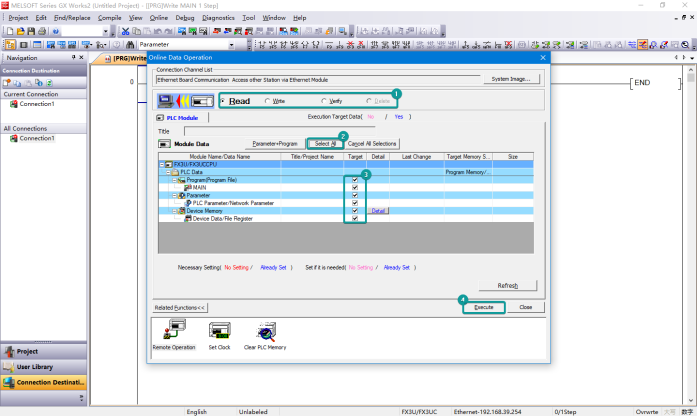This screenshot has height=416, width=697.
Task: Toggle PLC Parameter/Network Parameter target checkbox
Action: coord(355,203)
